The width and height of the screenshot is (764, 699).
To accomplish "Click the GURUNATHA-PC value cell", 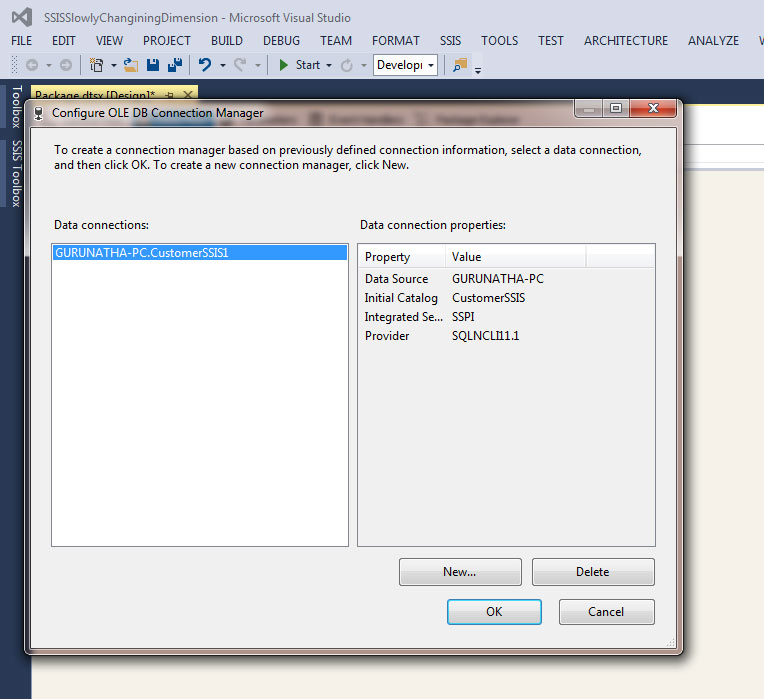I will 497,279.
